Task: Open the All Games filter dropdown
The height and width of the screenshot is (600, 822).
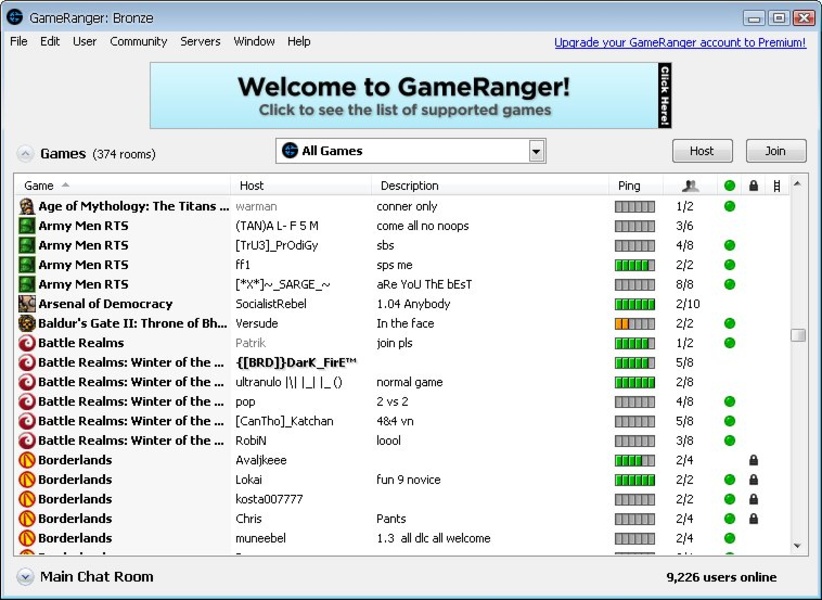Action: click(x=537, y=151)
